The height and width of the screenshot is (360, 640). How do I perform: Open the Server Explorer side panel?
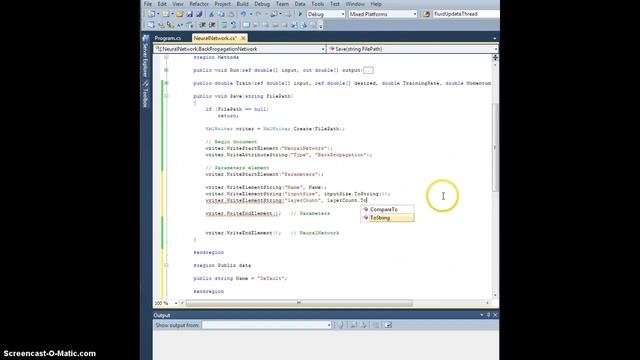(145, 56)
